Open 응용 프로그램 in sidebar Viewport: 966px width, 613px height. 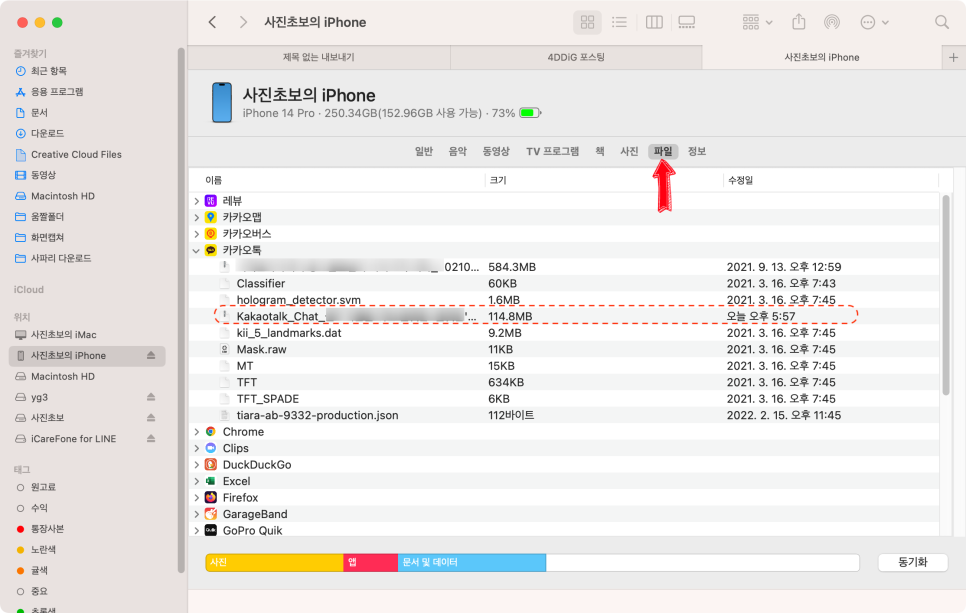[x=57, y=92]
